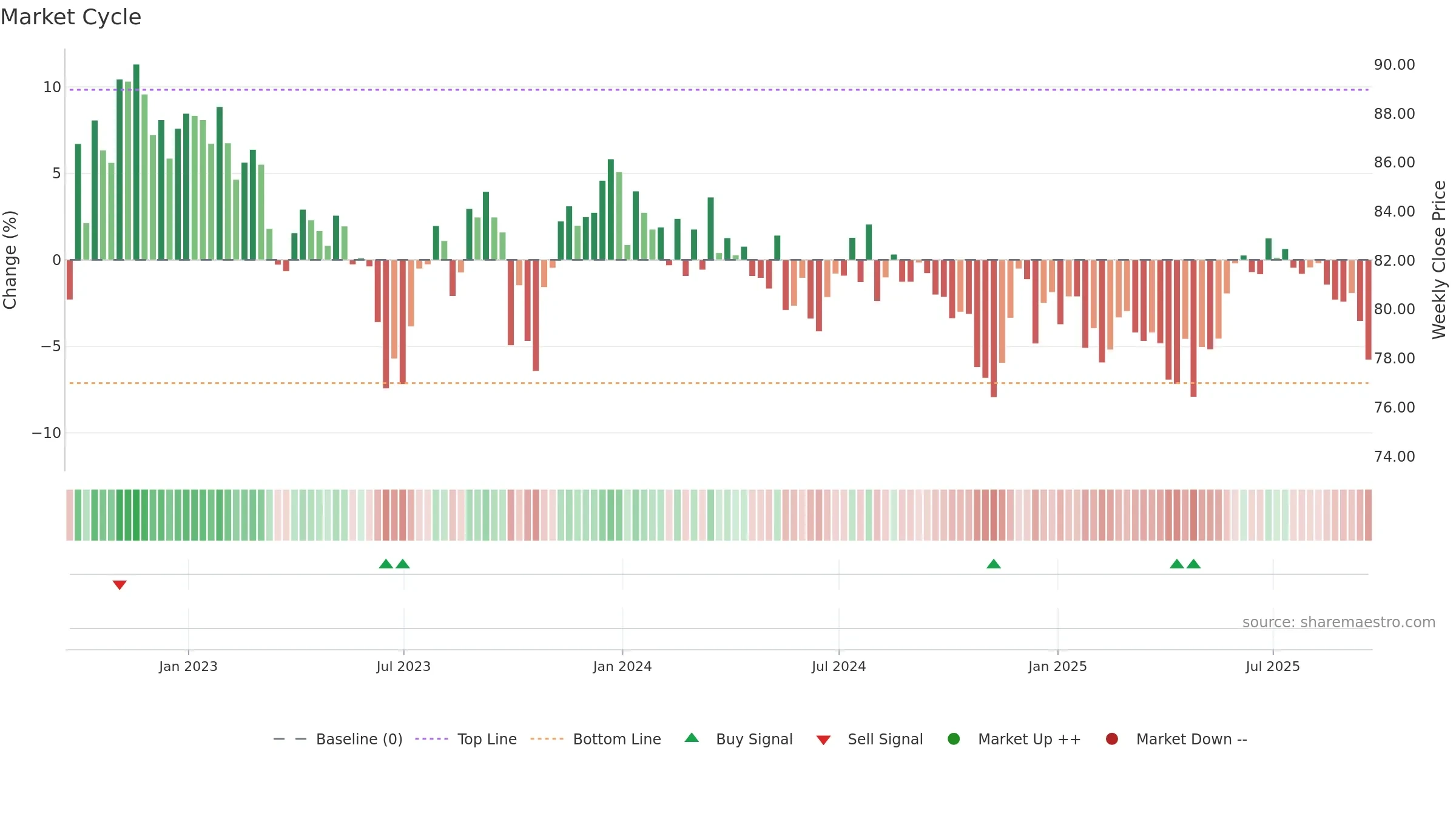Toggle the Bottom Line legend item
This screenshot has width=1456, height=819.
(596, 739)
